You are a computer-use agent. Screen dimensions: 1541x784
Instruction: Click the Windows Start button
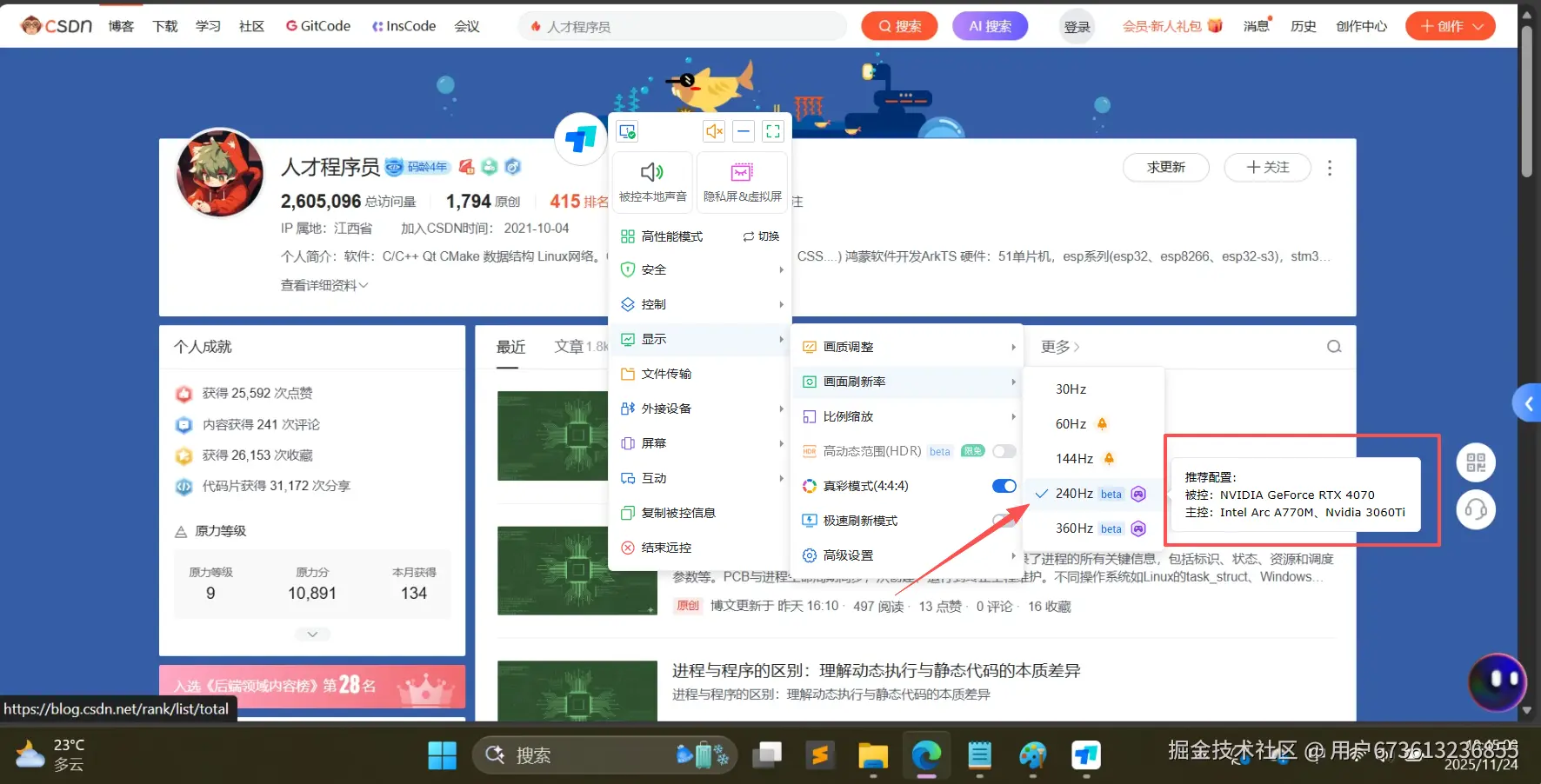pos(442,755)
